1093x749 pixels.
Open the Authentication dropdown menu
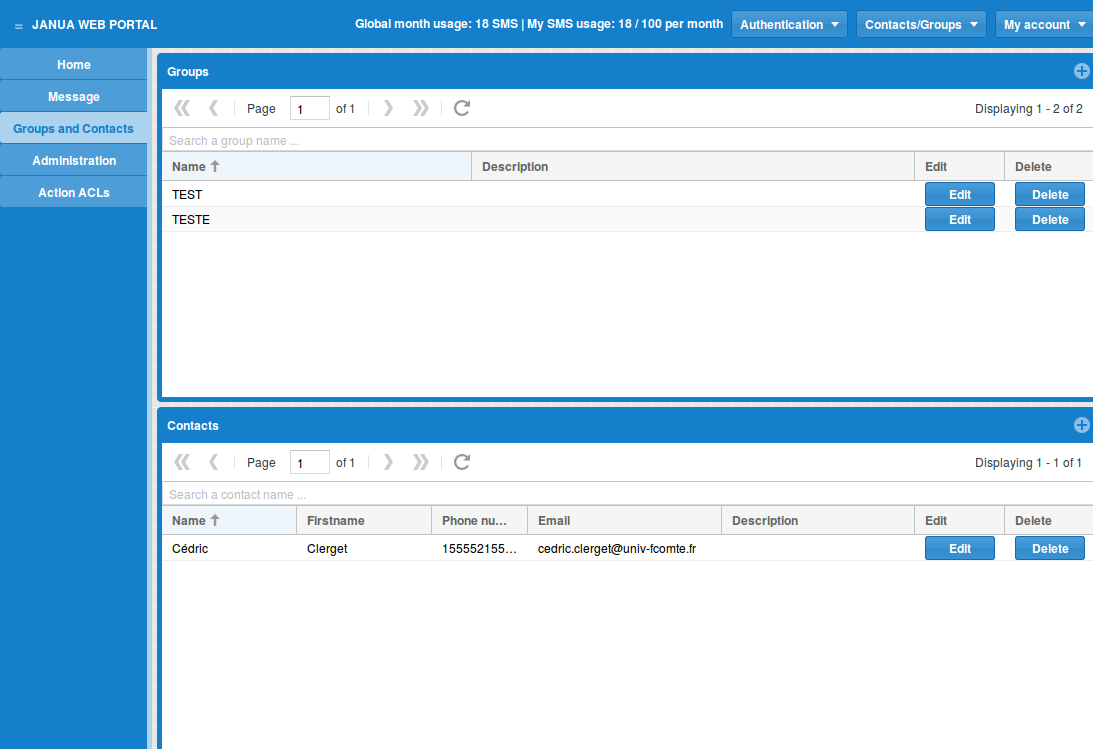coord(789,24)
